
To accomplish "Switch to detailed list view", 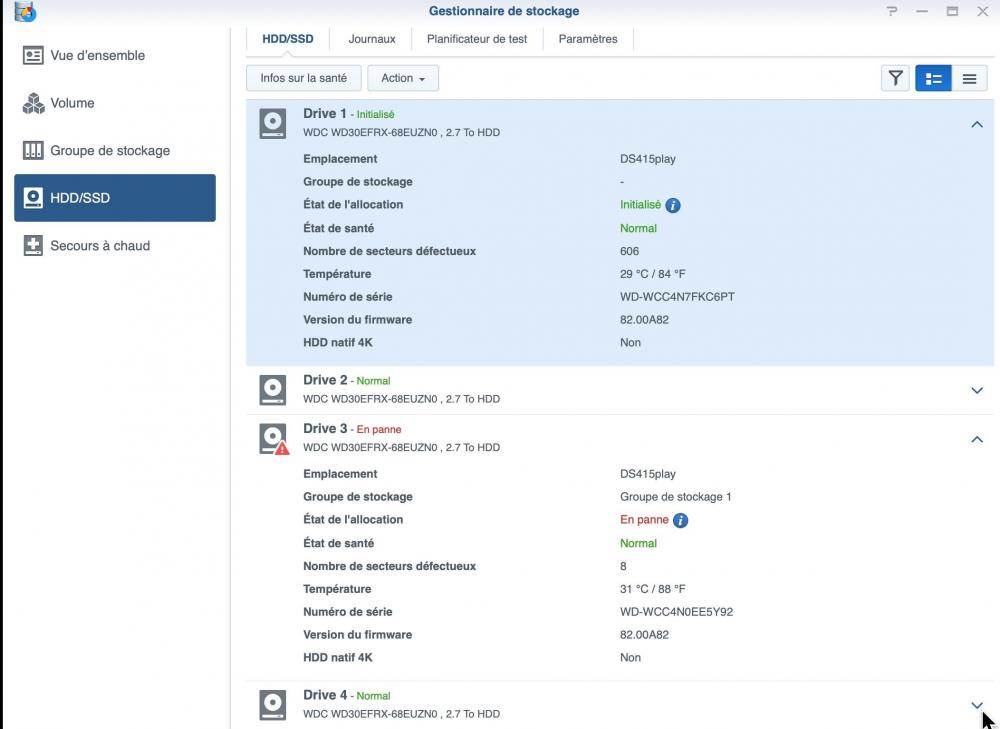I will click(933, 78).
